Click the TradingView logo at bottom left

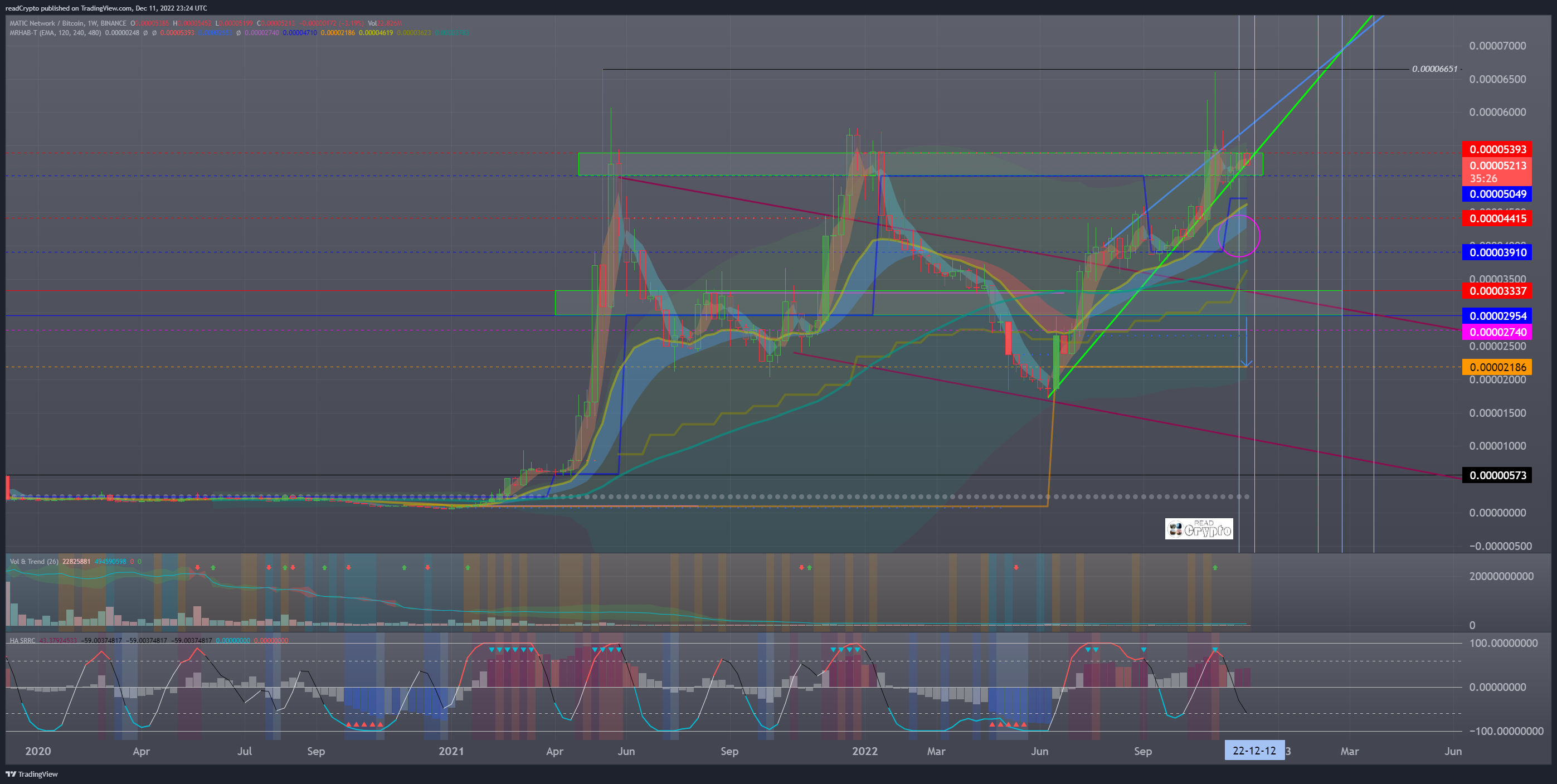click(x=31, y=774)
